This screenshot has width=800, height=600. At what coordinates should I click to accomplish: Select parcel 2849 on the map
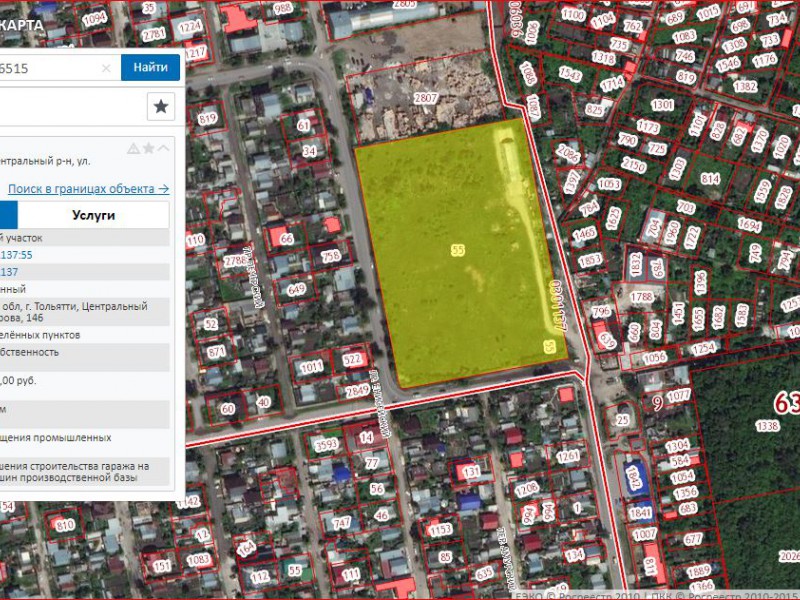(358, 391)
